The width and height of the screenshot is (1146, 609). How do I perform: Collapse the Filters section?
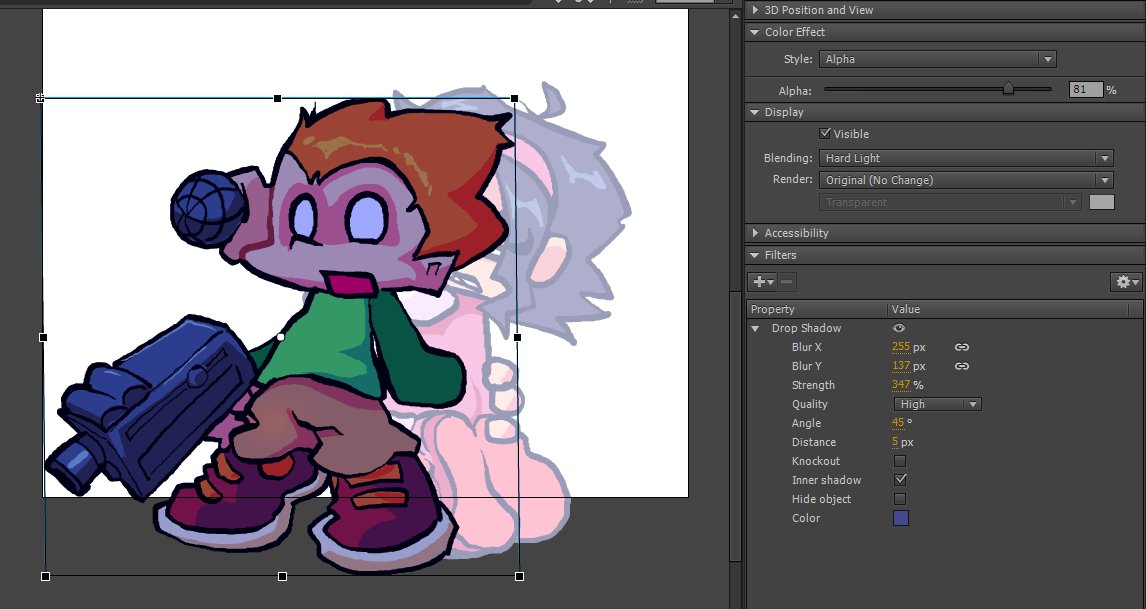point(755,255)
